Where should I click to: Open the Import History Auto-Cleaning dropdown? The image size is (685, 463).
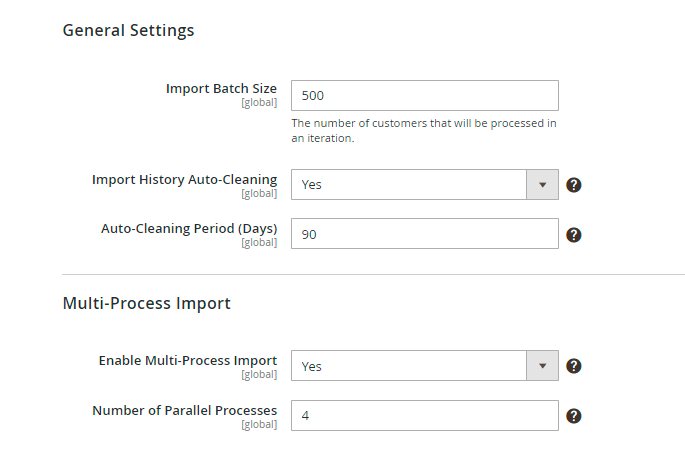point(424,185)
